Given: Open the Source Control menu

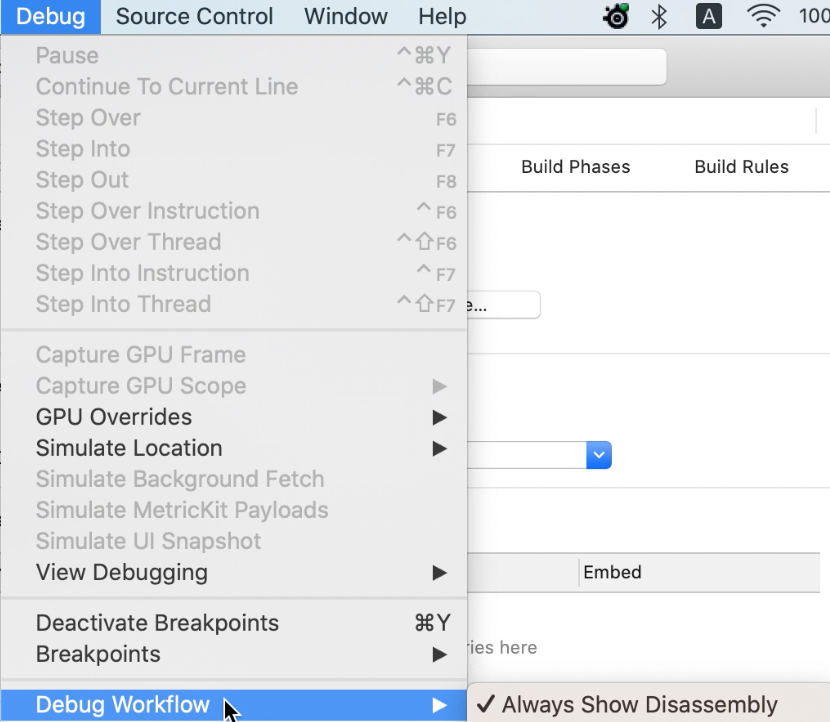Looking at the screenshot, I should pyautogui.click(x=194, y=16).
